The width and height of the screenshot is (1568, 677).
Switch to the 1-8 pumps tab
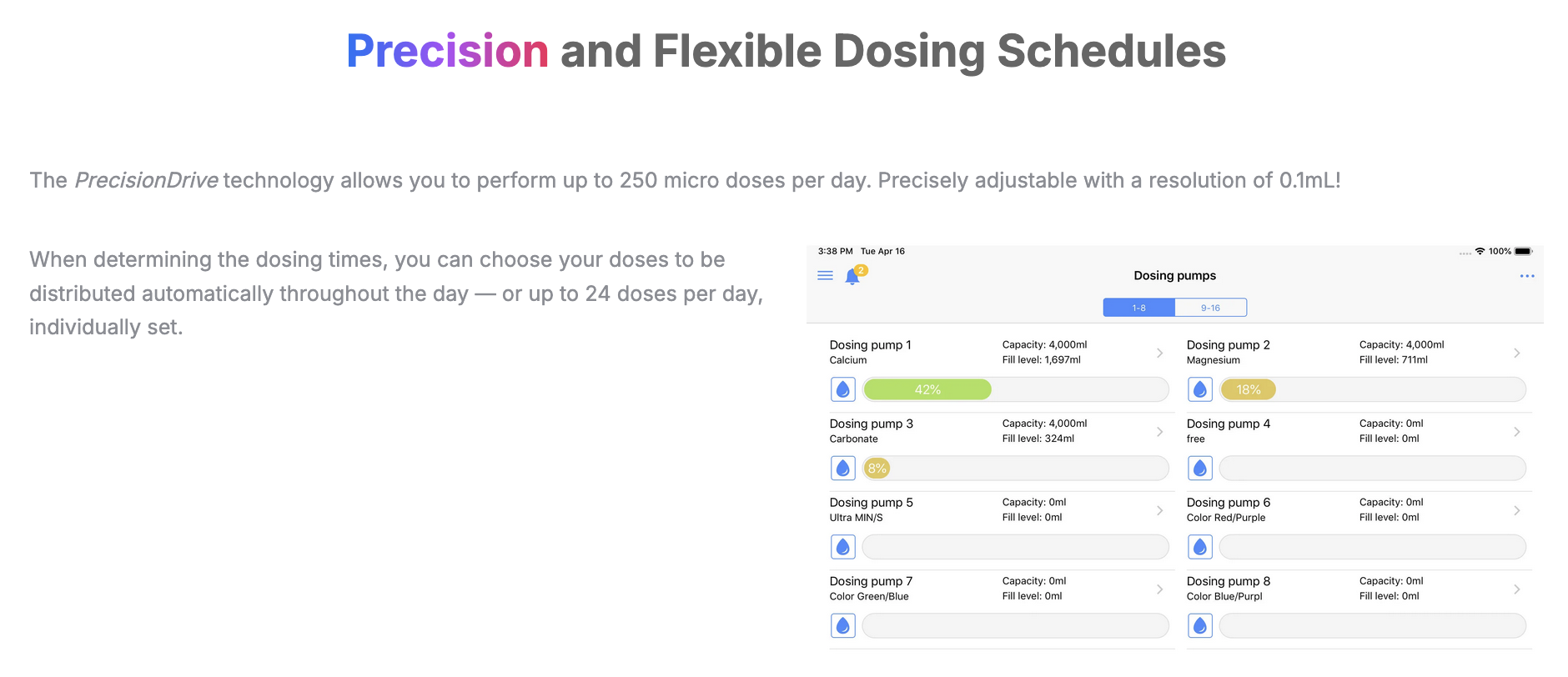(x=1138, y=308)
